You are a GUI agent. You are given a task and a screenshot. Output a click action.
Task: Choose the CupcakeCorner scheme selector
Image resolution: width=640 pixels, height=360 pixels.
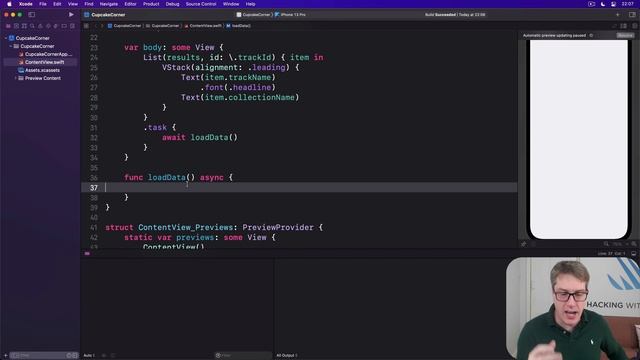[253, 15]
